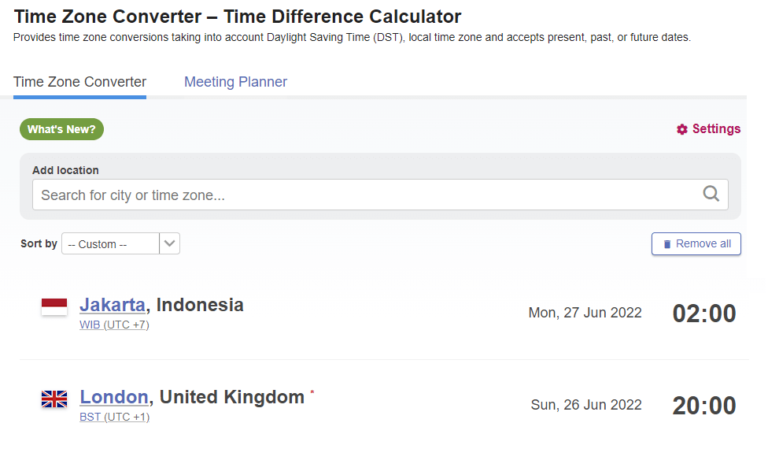Image resolution: width=768 pixels, height=449 pixels.
Task: Click the Remove all button
Action: click(x=696, y=243)
